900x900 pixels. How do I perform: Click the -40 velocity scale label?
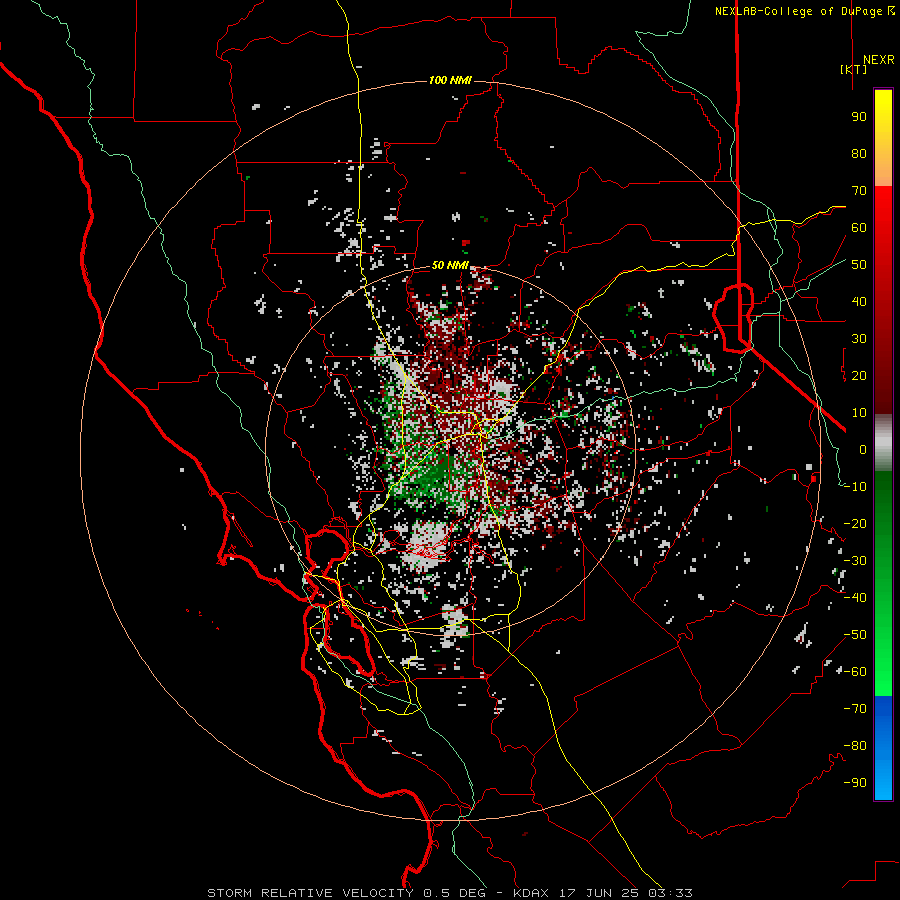855,598
